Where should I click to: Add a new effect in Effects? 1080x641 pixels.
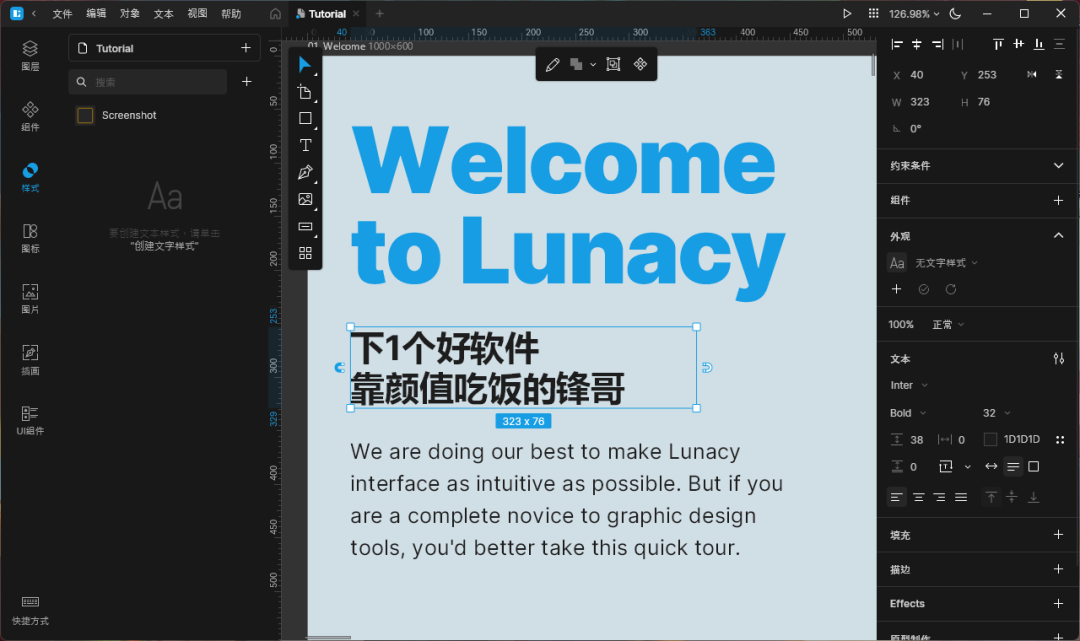tap(1059, 603)
